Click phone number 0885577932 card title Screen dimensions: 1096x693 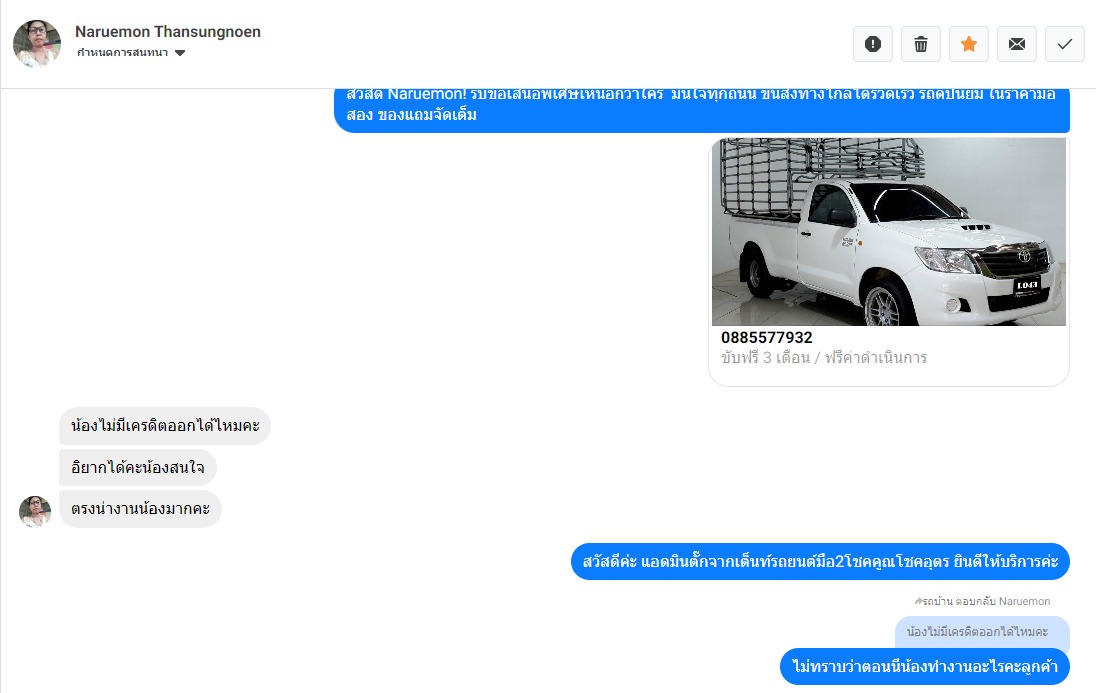click(767, 337)
